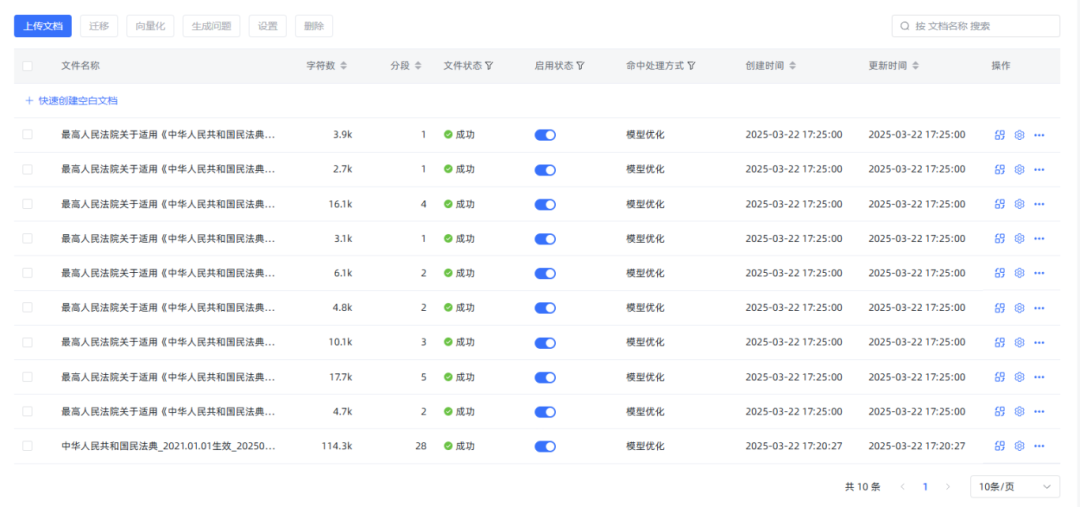Click the 共 10 条 total count text
This screenshot has height=507, width=1080.
tap(862, 486)
